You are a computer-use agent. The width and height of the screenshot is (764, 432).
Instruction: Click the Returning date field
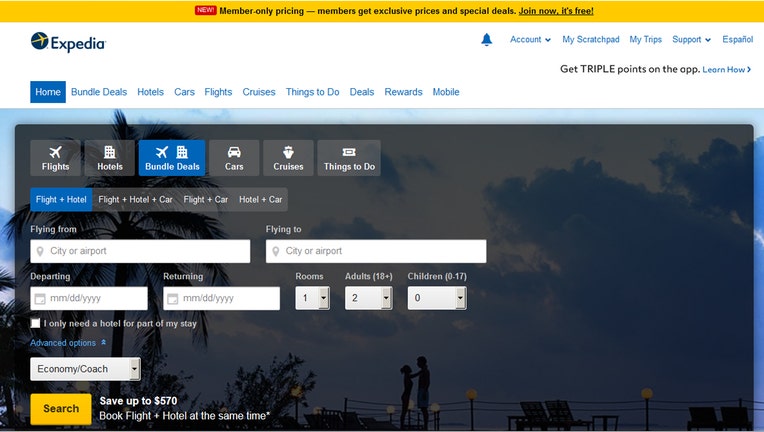point(222,298)
